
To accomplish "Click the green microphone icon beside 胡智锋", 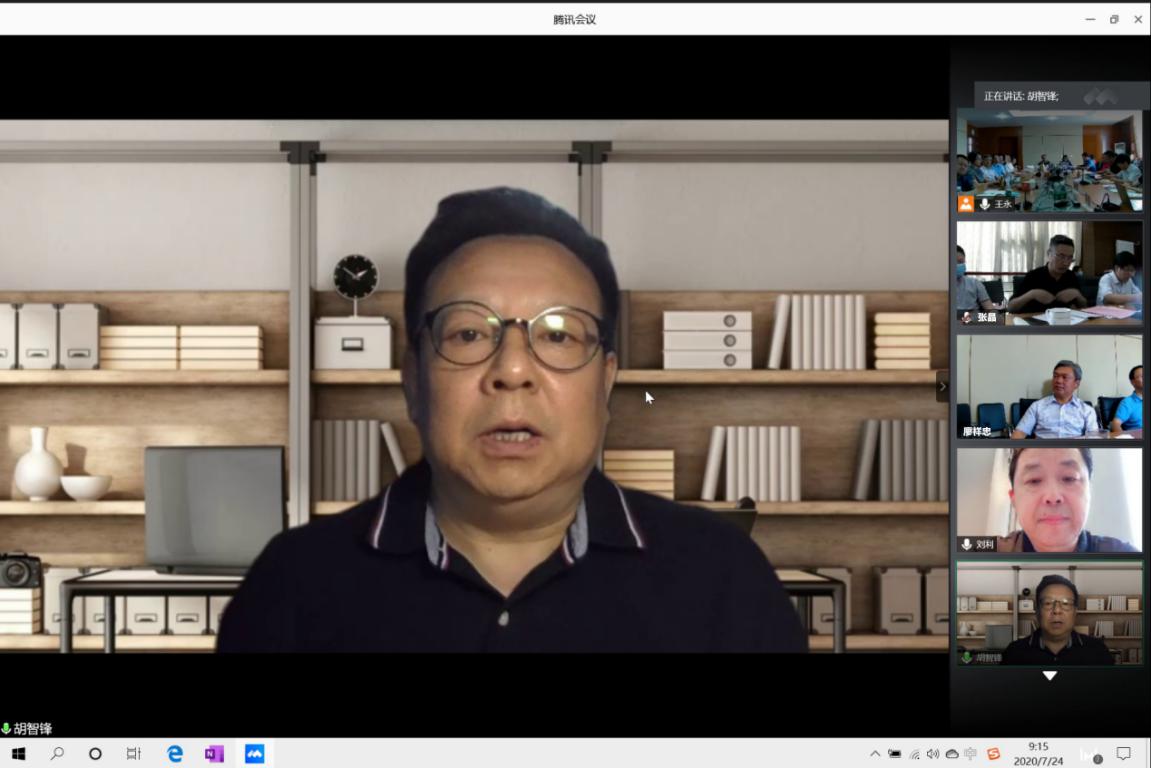I will coord(6,729).
